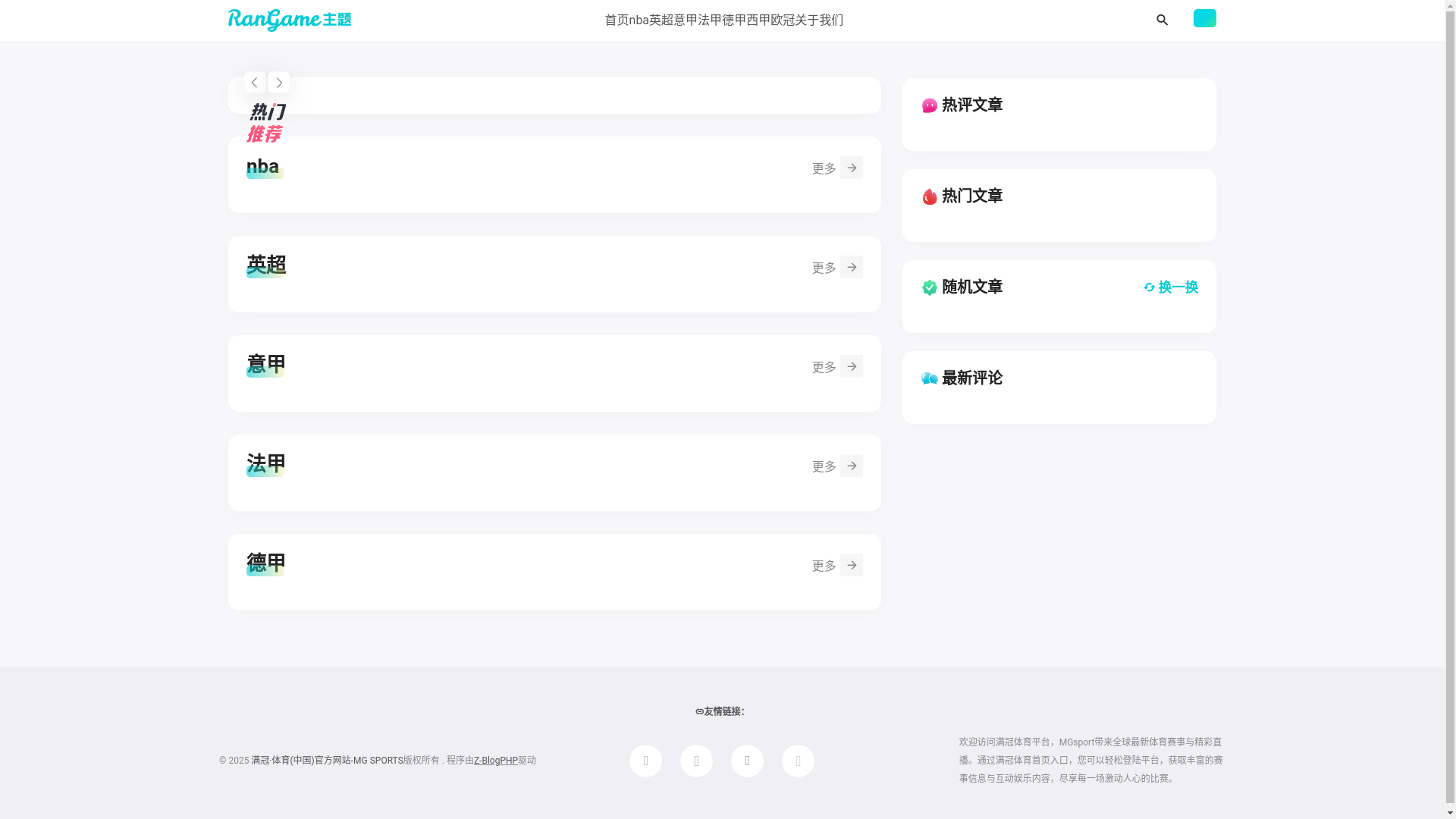1456x819 pixels.
Task: Open 欧冠 in navigation menu
Action: pos(783,20)
